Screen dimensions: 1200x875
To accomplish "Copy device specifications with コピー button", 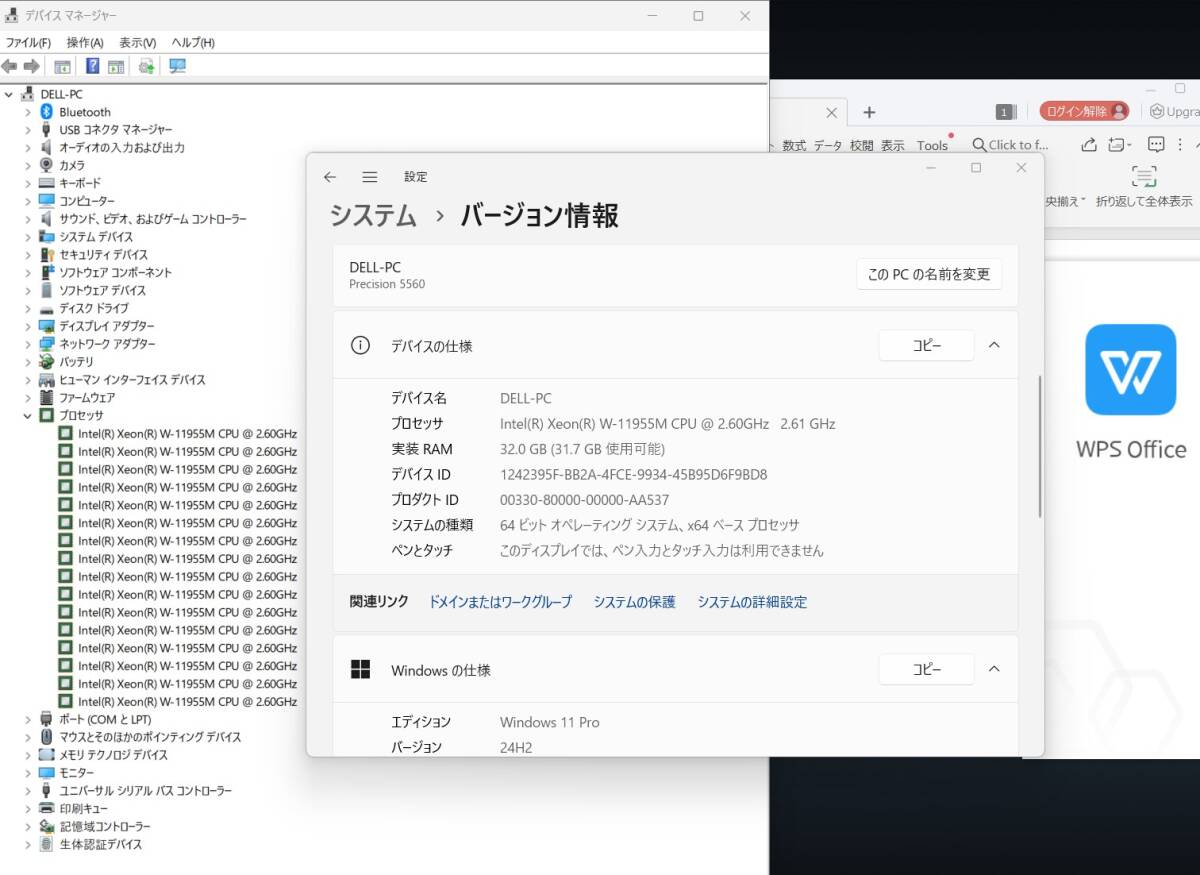I will click(927, 345).
